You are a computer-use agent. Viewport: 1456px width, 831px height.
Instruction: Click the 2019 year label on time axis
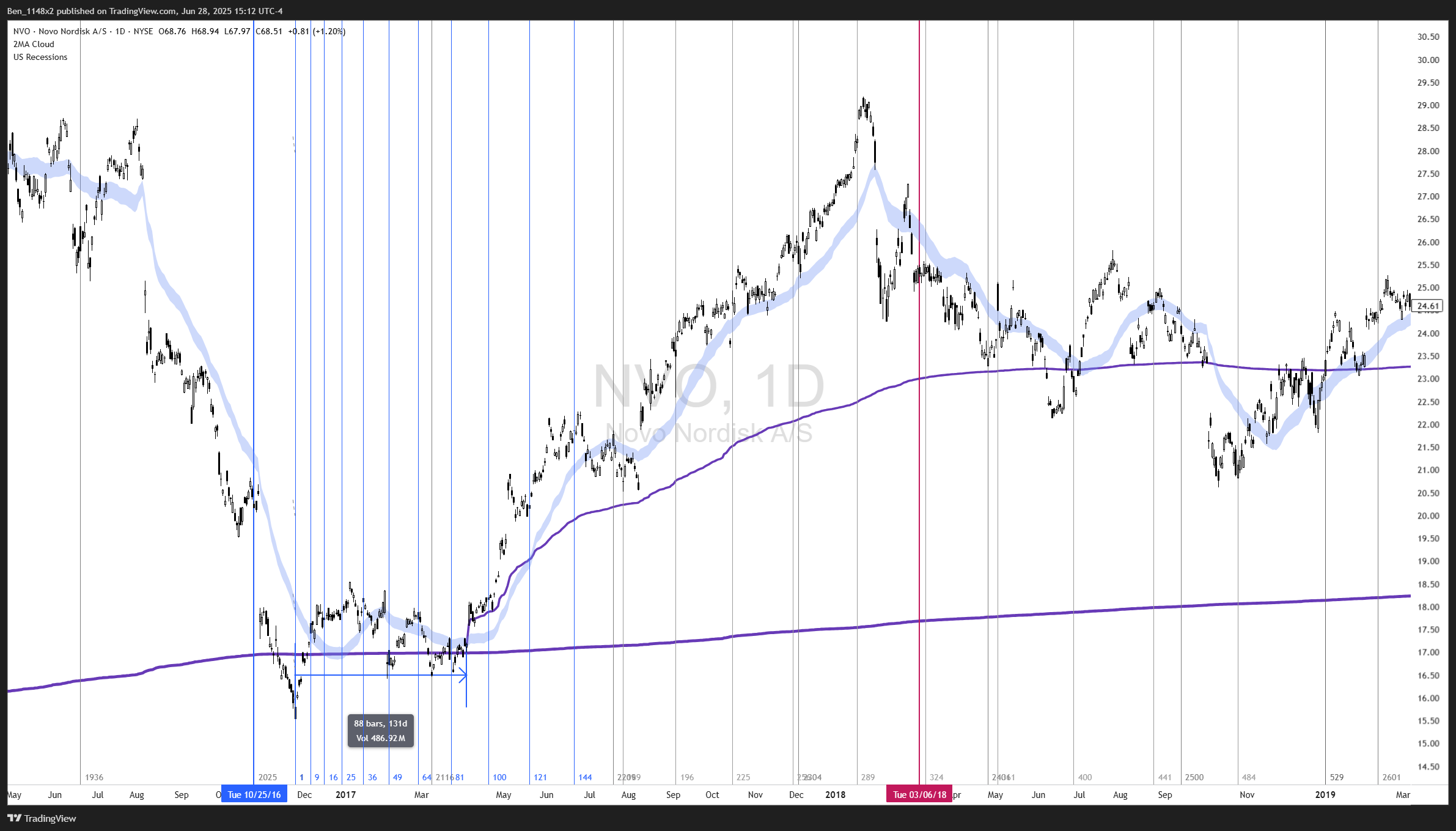click(x=1325, y=794)
